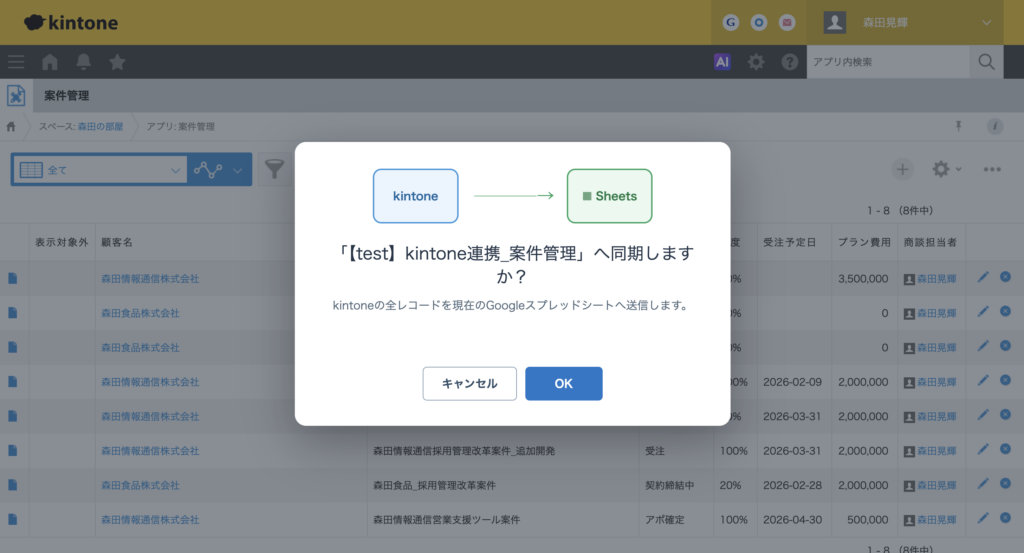Delete the 3,500,000 plan row
The height and width of the screenshot is (553, 1024).
click(1005, 277)
